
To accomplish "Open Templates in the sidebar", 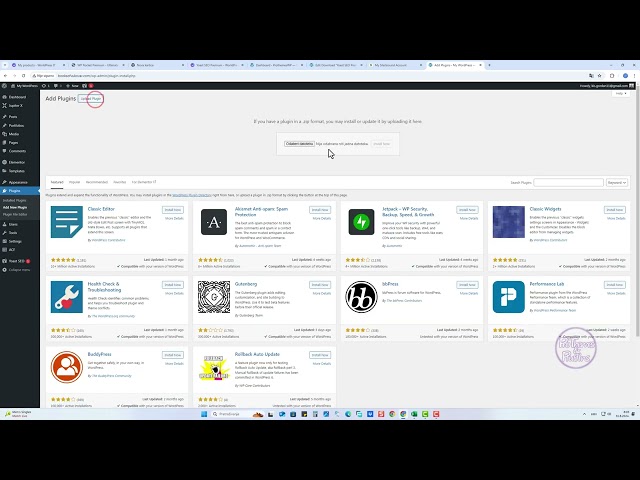I will coord(17,171).
